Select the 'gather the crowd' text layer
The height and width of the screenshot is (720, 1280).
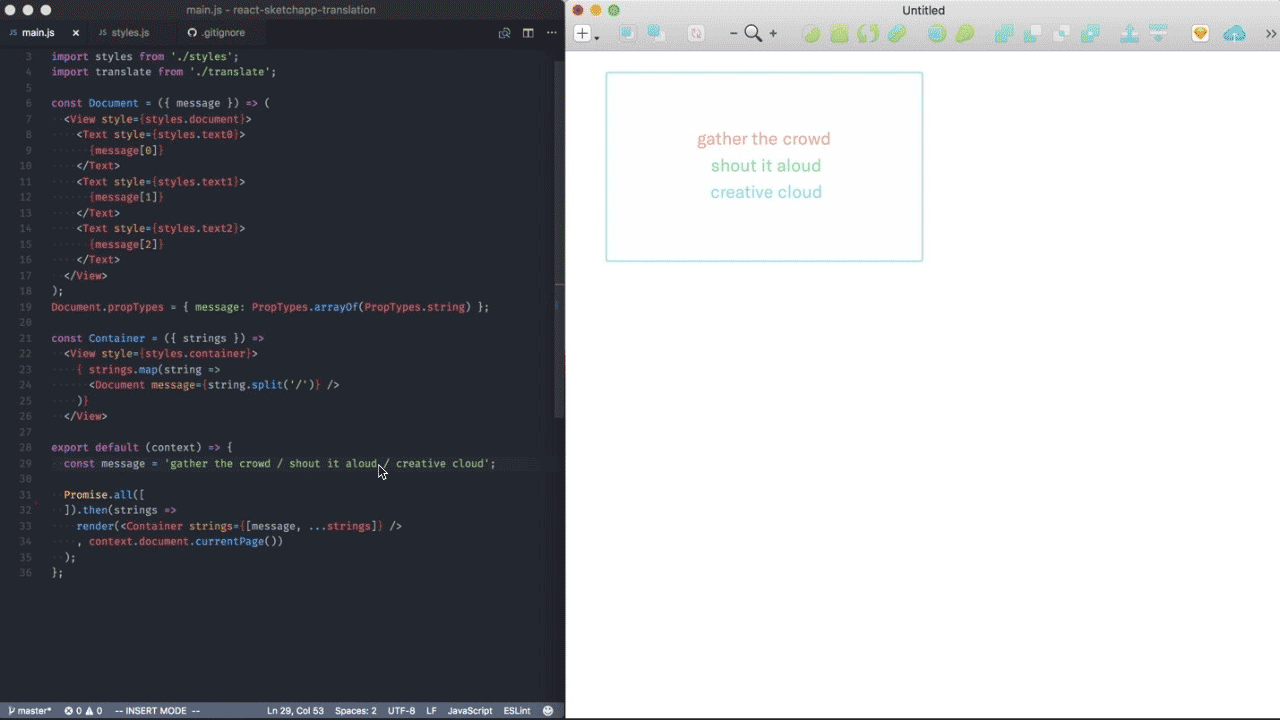click(x=764, y=139)
